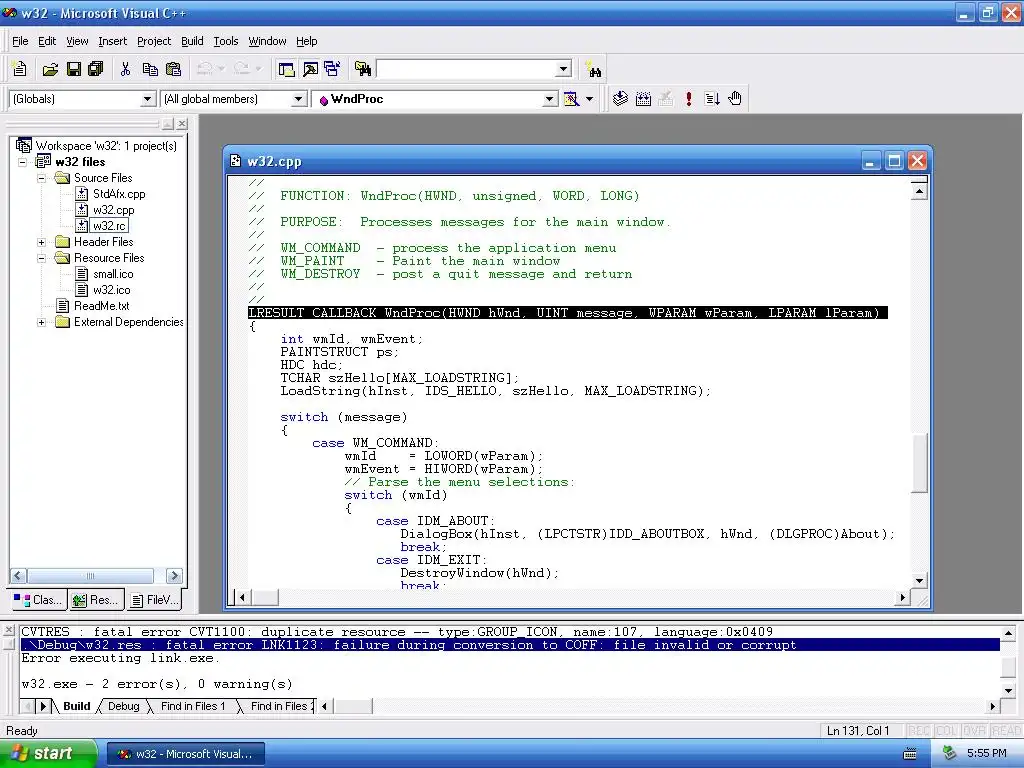Select small.ico in Resource Files
The image size is (1024, 768).
pyautogui.click(x=113, y=274)
